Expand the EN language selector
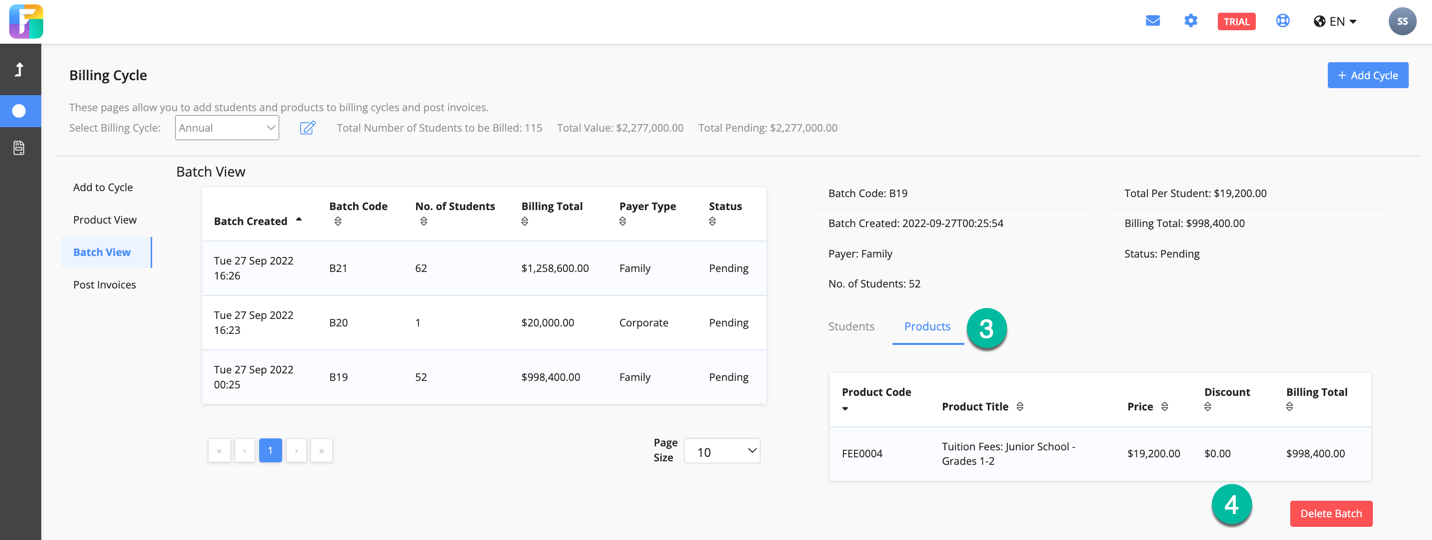The width and height of the screenshot is (1432, 540). pos(1335,21)
